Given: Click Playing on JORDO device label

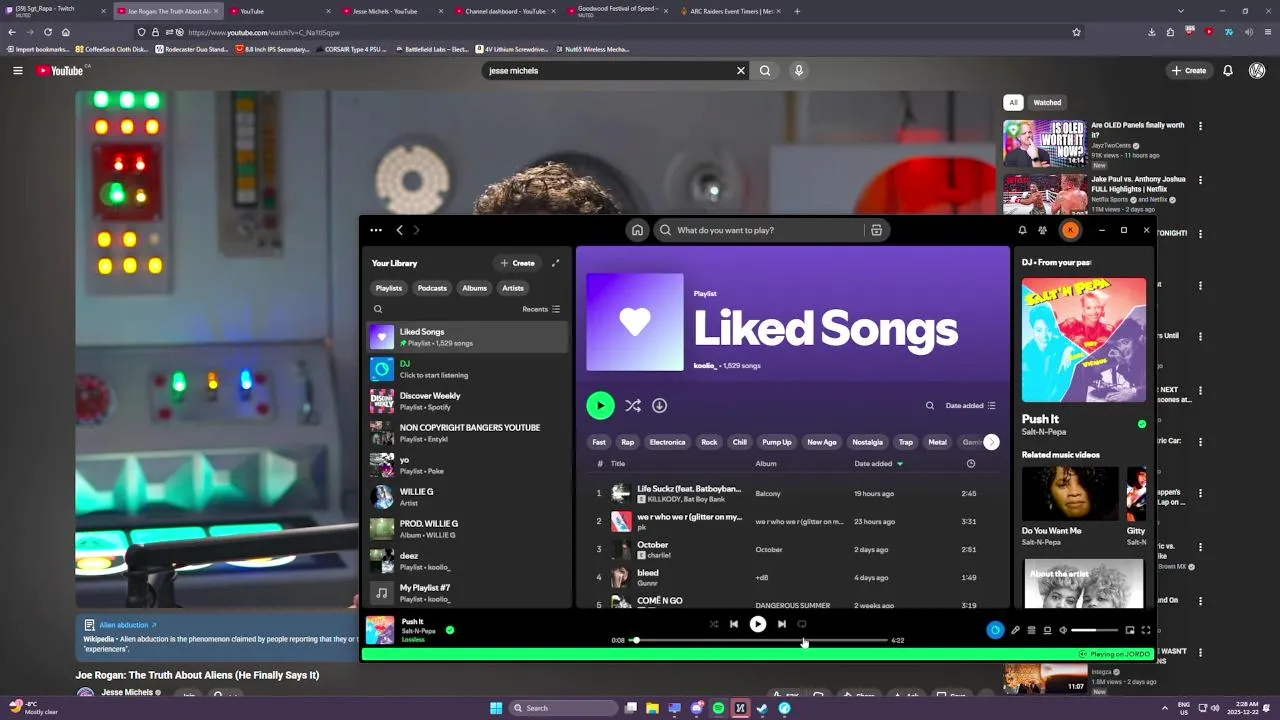Looking at the screenshot, I should (x=1114, y=654).
